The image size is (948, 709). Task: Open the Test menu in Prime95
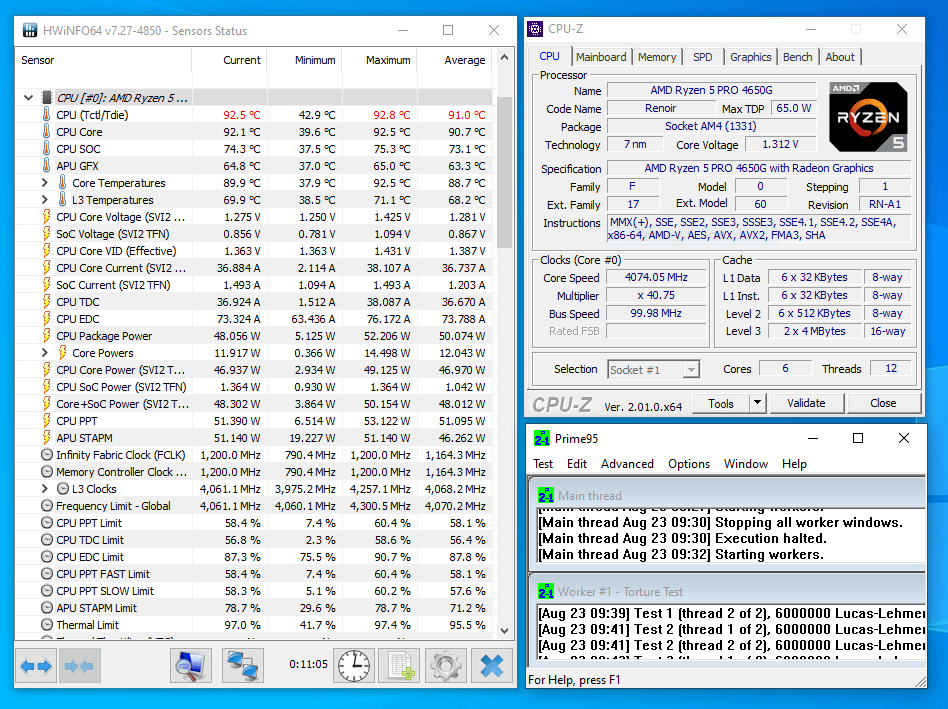click(543, 464)
